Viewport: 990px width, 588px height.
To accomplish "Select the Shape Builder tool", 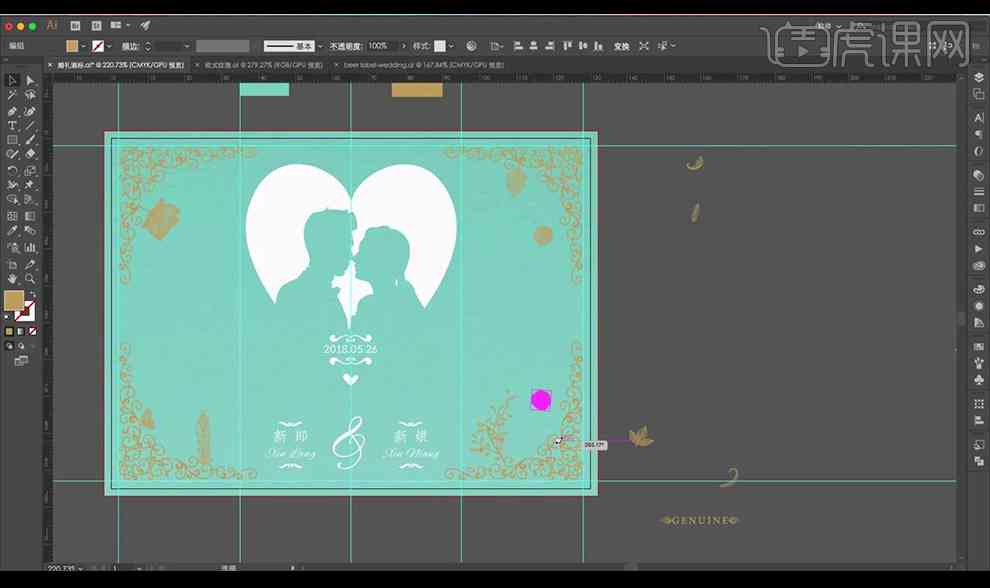I will [x=12, y=200].
